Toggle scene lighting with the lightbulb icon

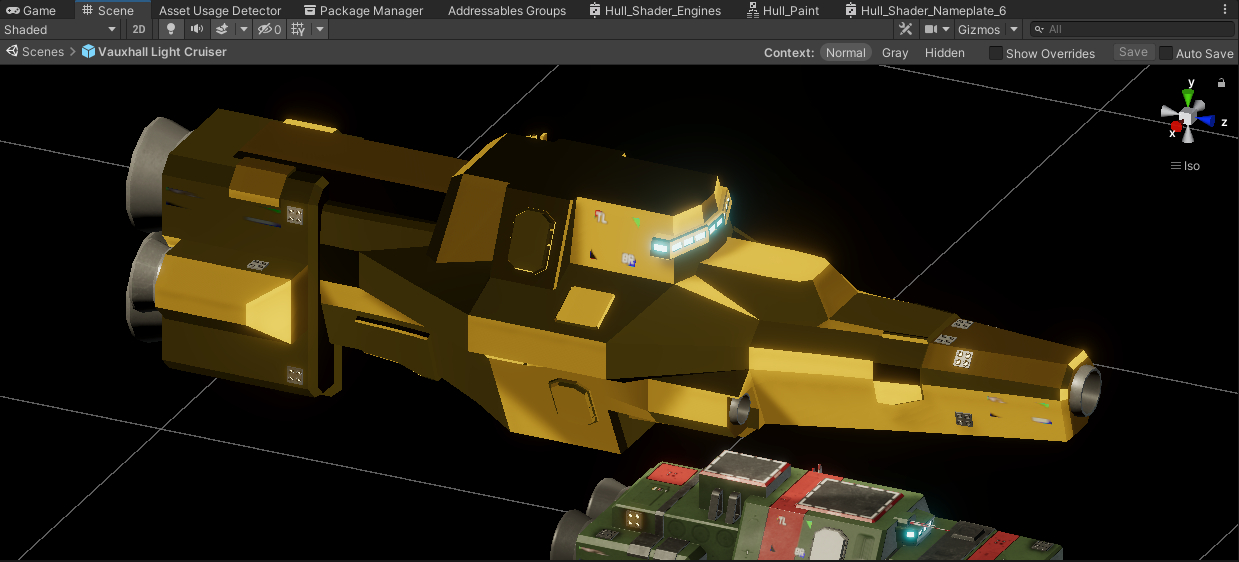[x=171, y=30]
